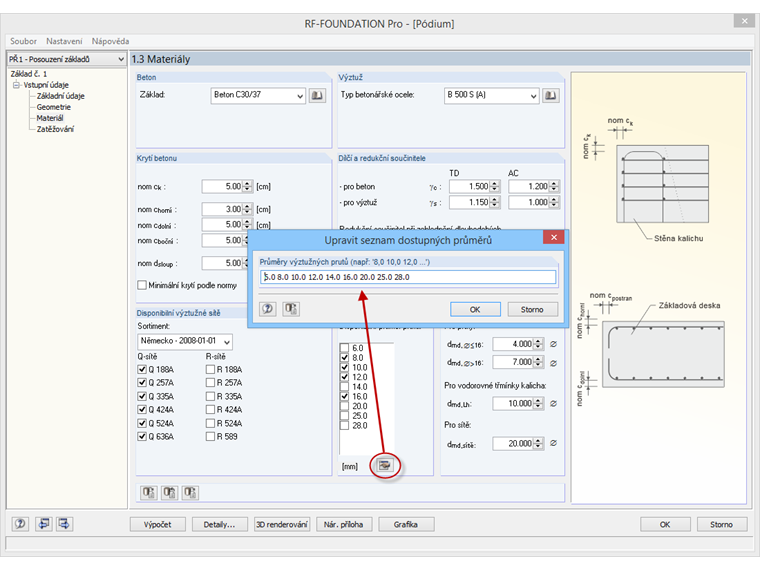Open the Nastavení menu

(x=64, y=41)
